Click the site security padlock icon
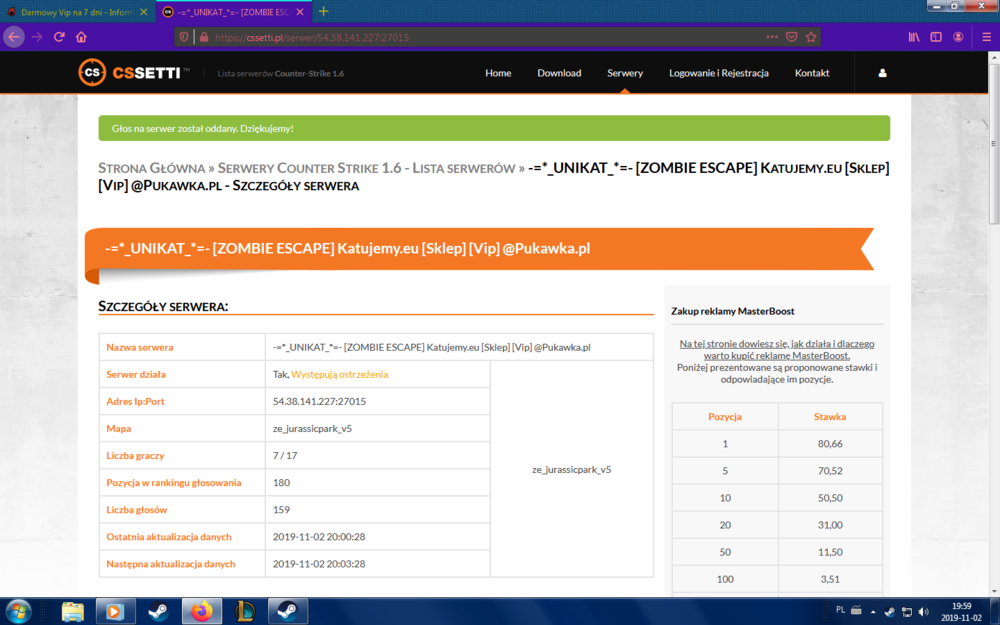Viewport: 1000px width, 625px height. [204, 37]
